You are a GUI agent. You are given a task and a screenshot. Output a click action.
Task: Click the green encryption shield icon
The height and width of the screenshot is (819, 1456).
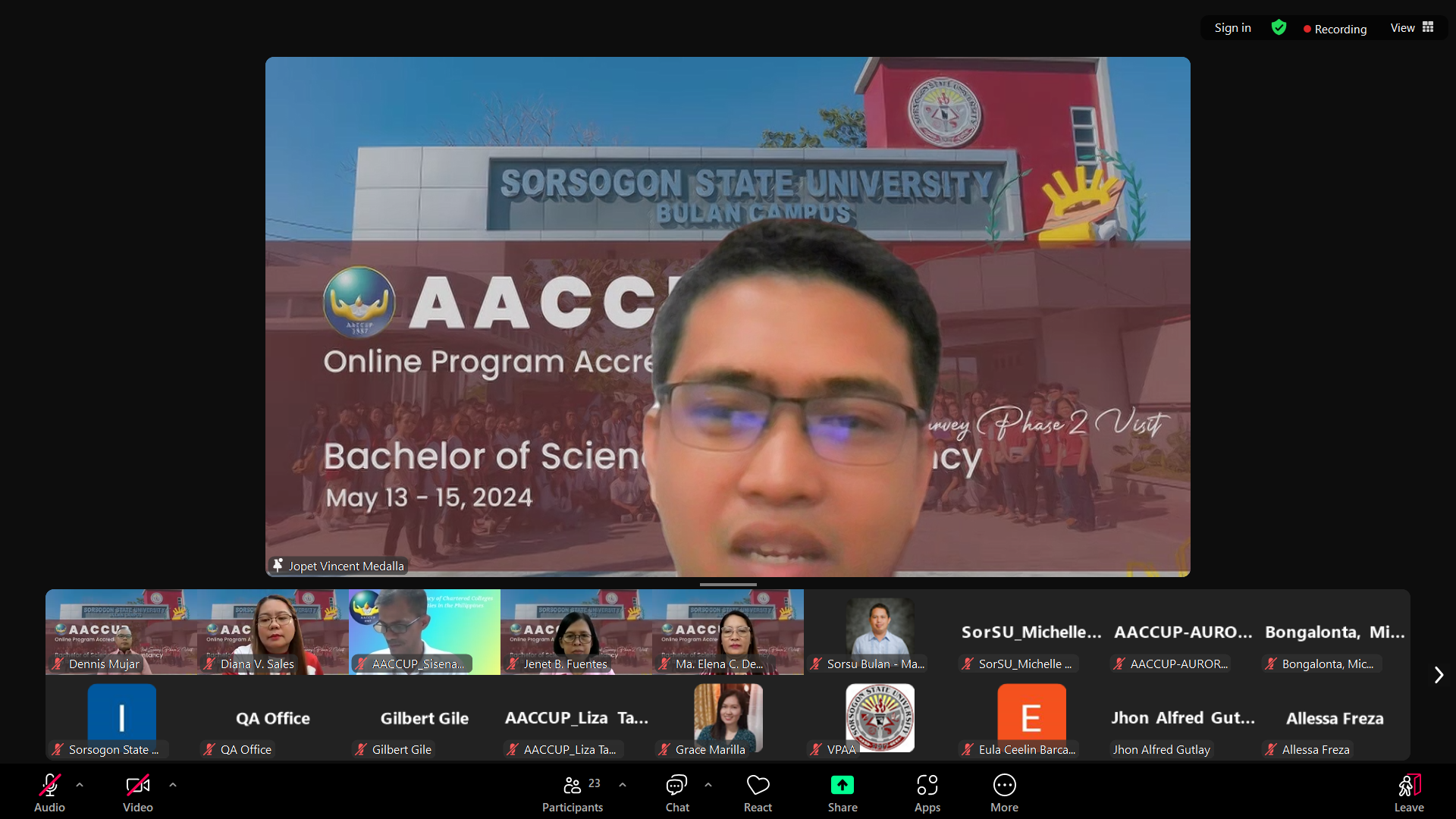(x=1279, y=28)
